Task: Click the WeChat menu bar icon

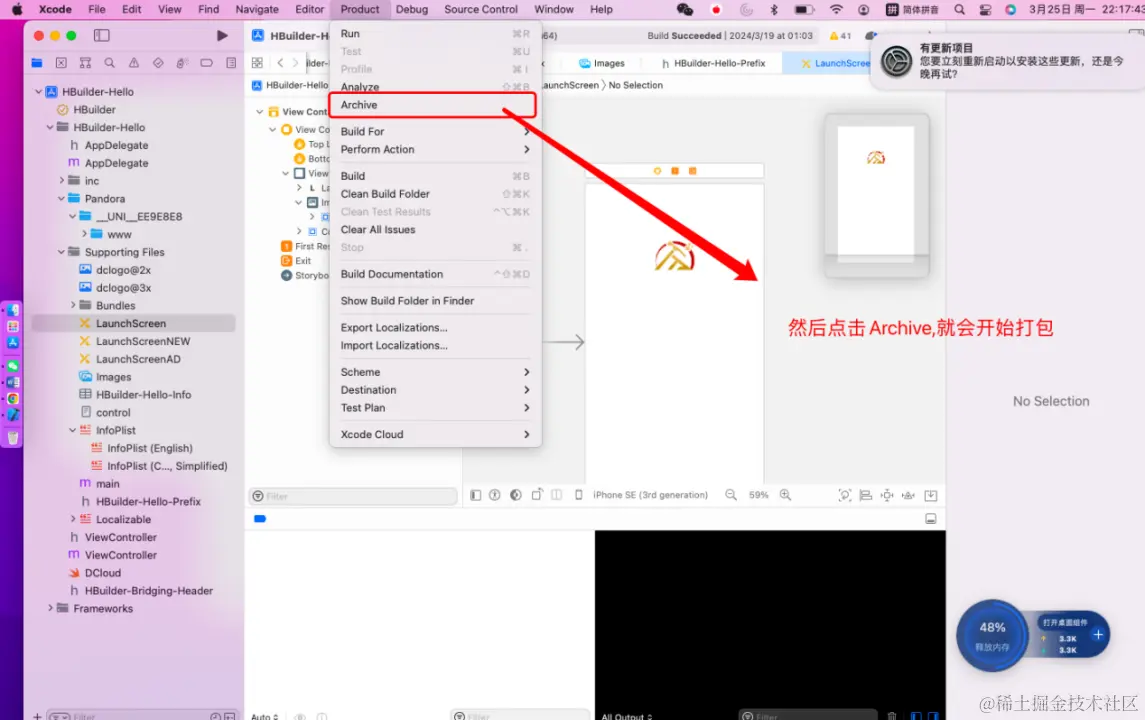Action: [684, 9]
